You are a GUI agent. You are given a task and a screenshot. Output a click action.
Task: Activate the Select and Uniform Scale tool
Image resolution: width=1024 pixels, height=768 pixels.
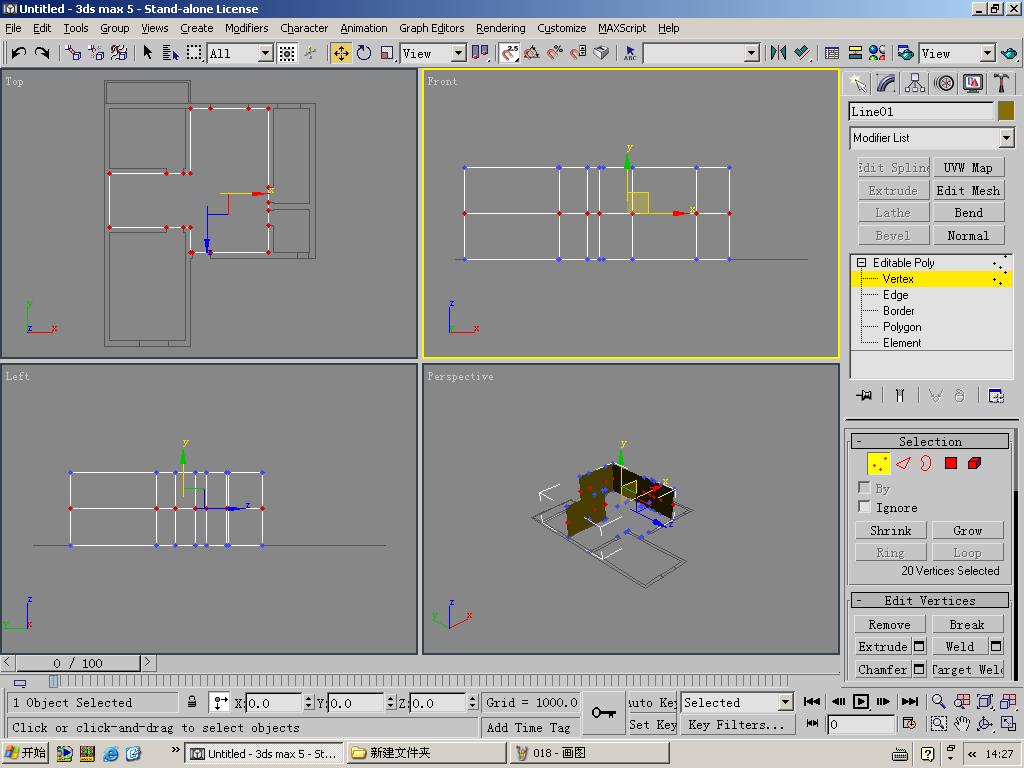pos(387,53)
